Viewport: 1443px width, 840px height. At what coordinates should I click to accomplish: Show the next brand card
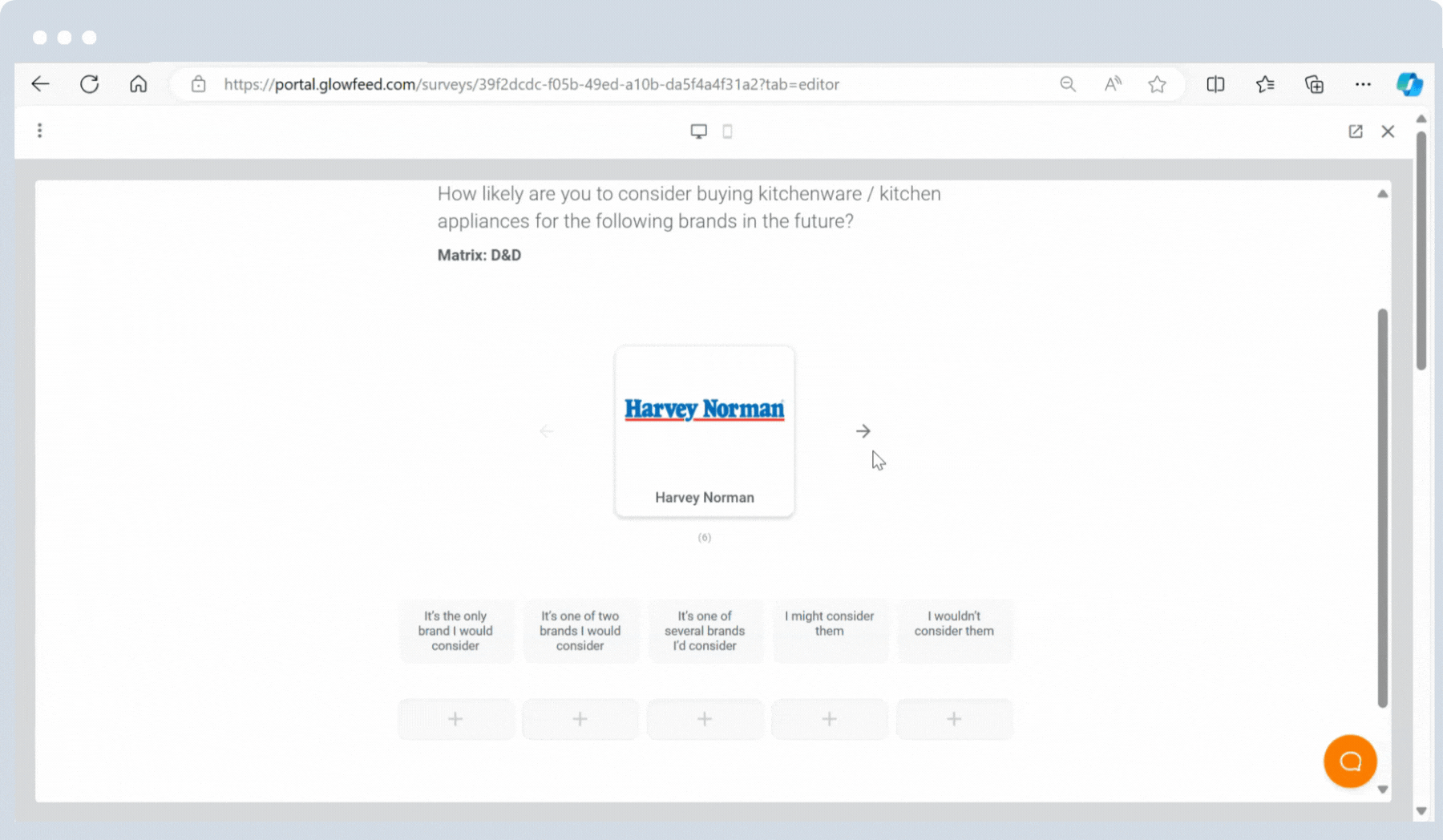click(863, 431)
